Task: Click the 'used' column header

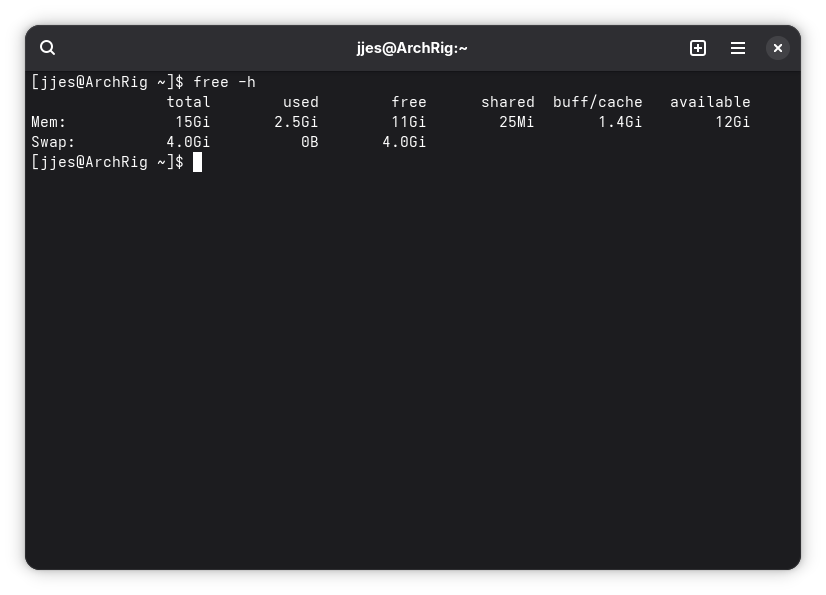Action: pyautogui.click(x=301, y=102)
